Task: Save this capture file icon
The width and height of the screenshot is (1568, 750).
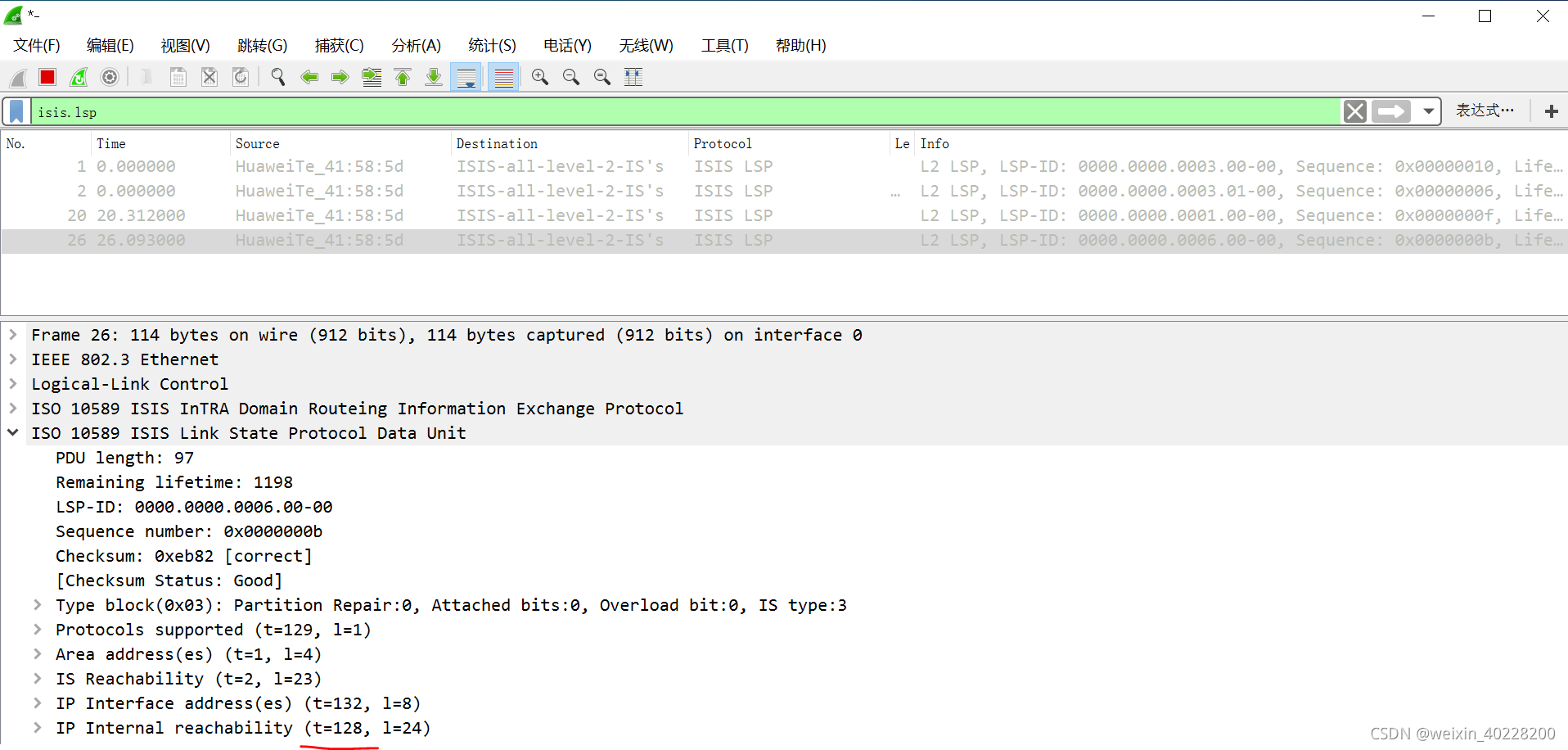Action: coord(178,77)
